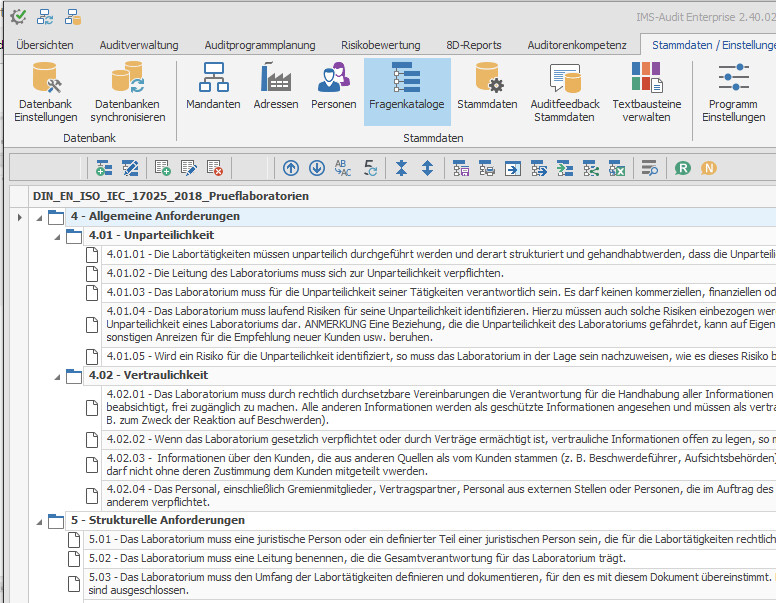Open Stammdaten database gear icon
Image resolution: width=776 pixels, height=603 pixels.
(x=487, y=86)
